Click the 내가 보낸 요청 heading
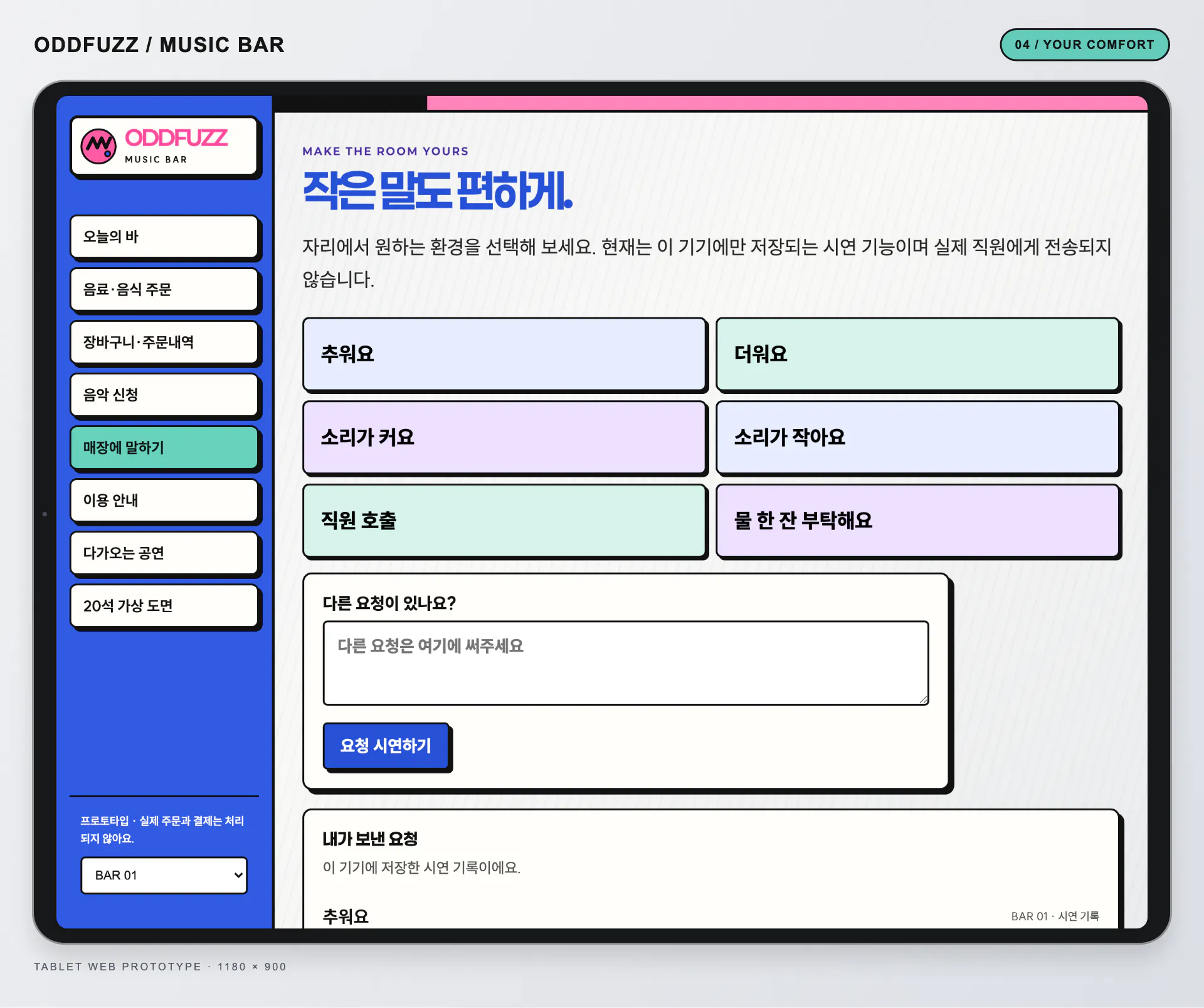Screen dimensions: 1204x1008 pyautogui.click(x=370, y=839)
